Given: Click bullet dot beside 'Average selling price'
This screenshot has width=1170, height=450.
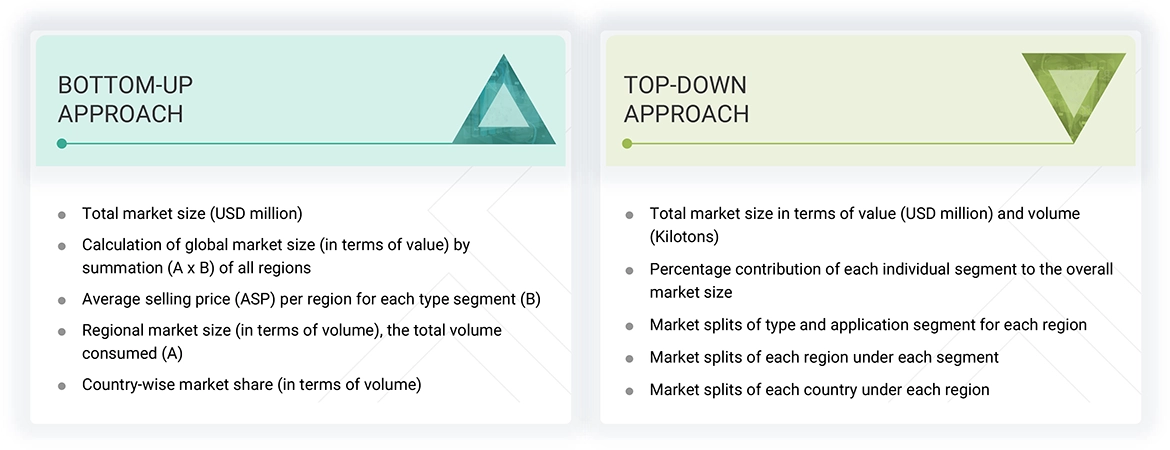Looking at the screenshot, I should [62, 299].
